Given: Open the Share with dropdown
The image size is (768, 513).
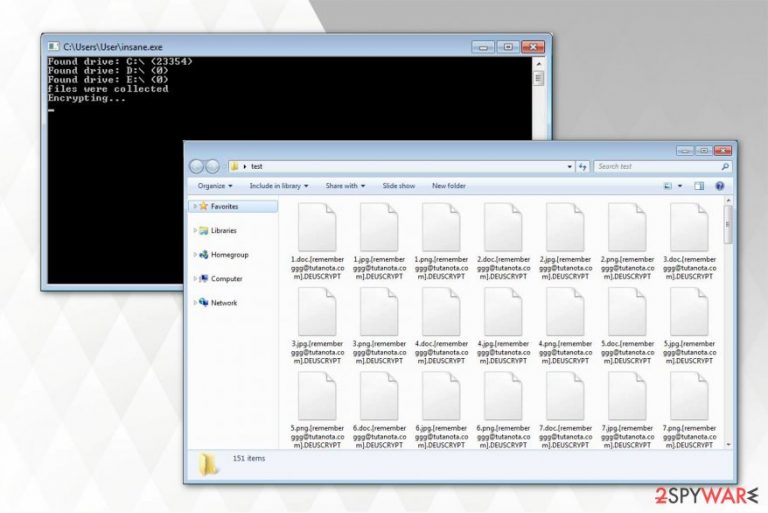Looking at the screenshot, I should point(345,186).
